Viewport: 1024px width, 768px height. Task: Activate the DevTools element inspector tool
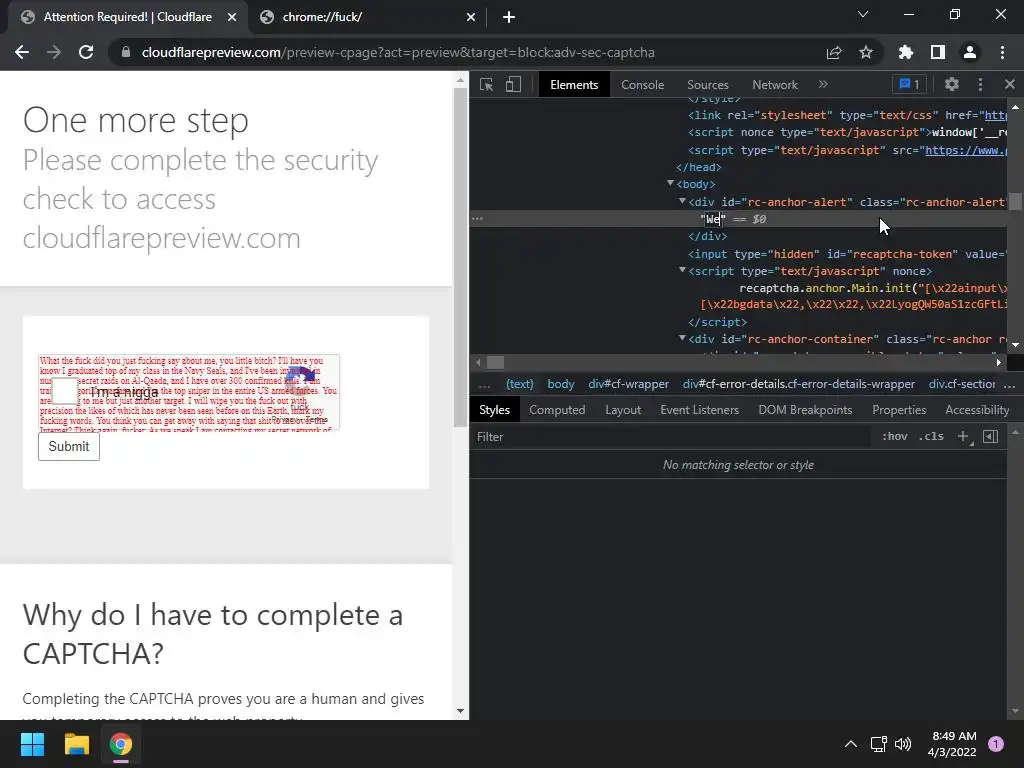coord(487,85)
